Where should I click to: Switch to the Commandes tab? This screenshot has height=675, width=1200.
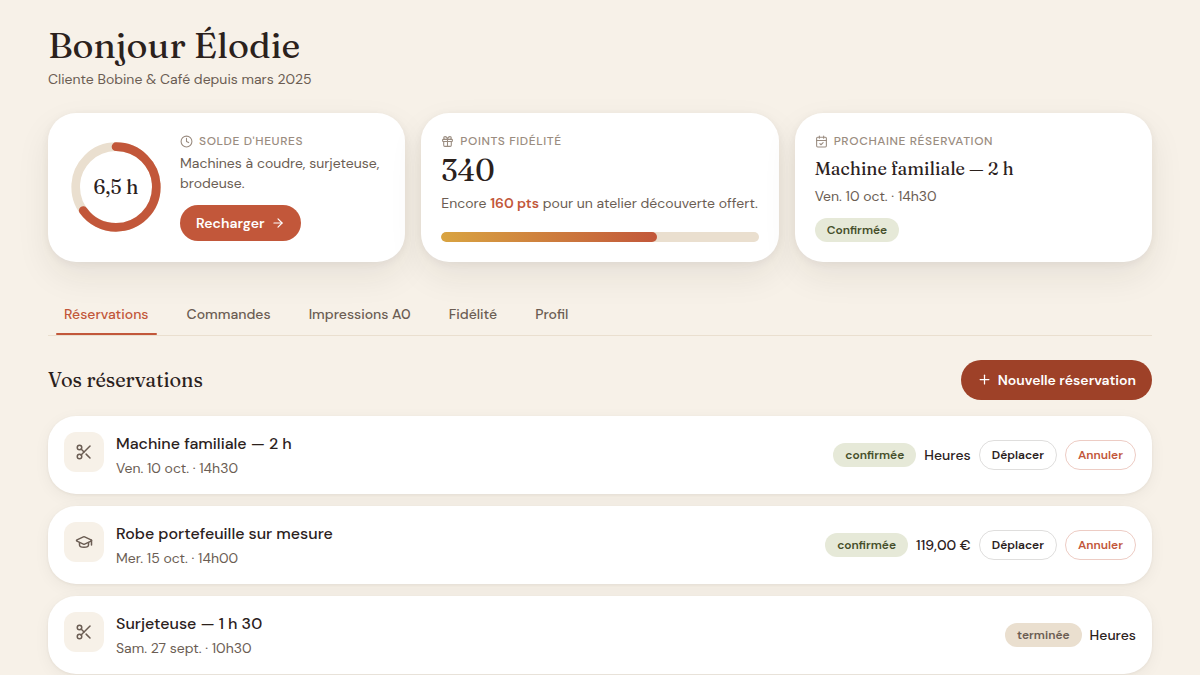pyautogui.click(x=228, y=314)
